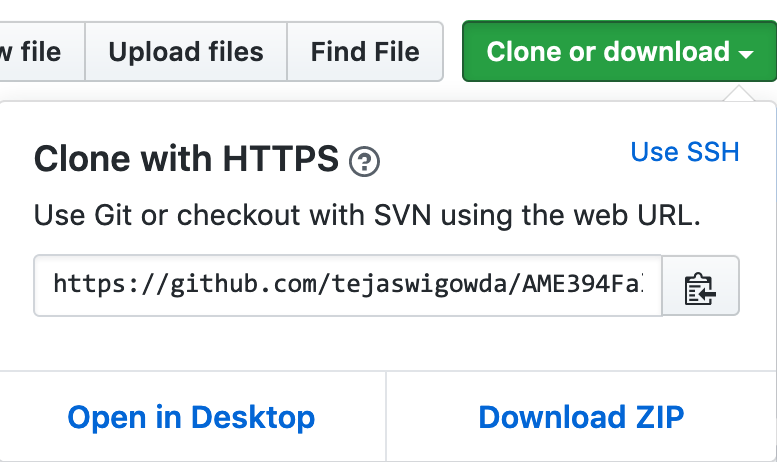Collapse the green Clone or download dropdown
777x462 pixels.
point(619,51)
